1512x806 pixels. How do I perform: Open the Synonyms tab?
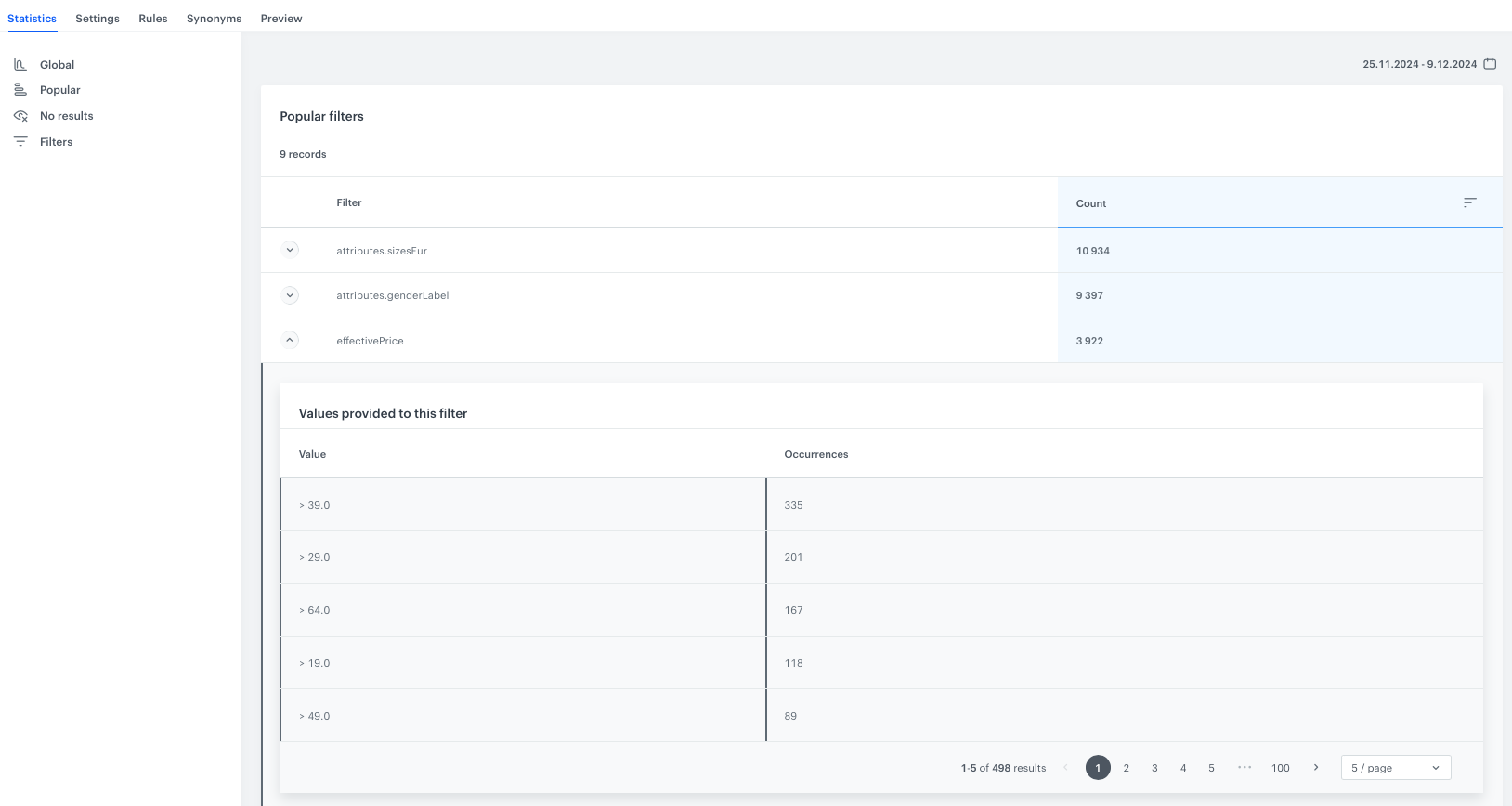(x=214, y=19)
